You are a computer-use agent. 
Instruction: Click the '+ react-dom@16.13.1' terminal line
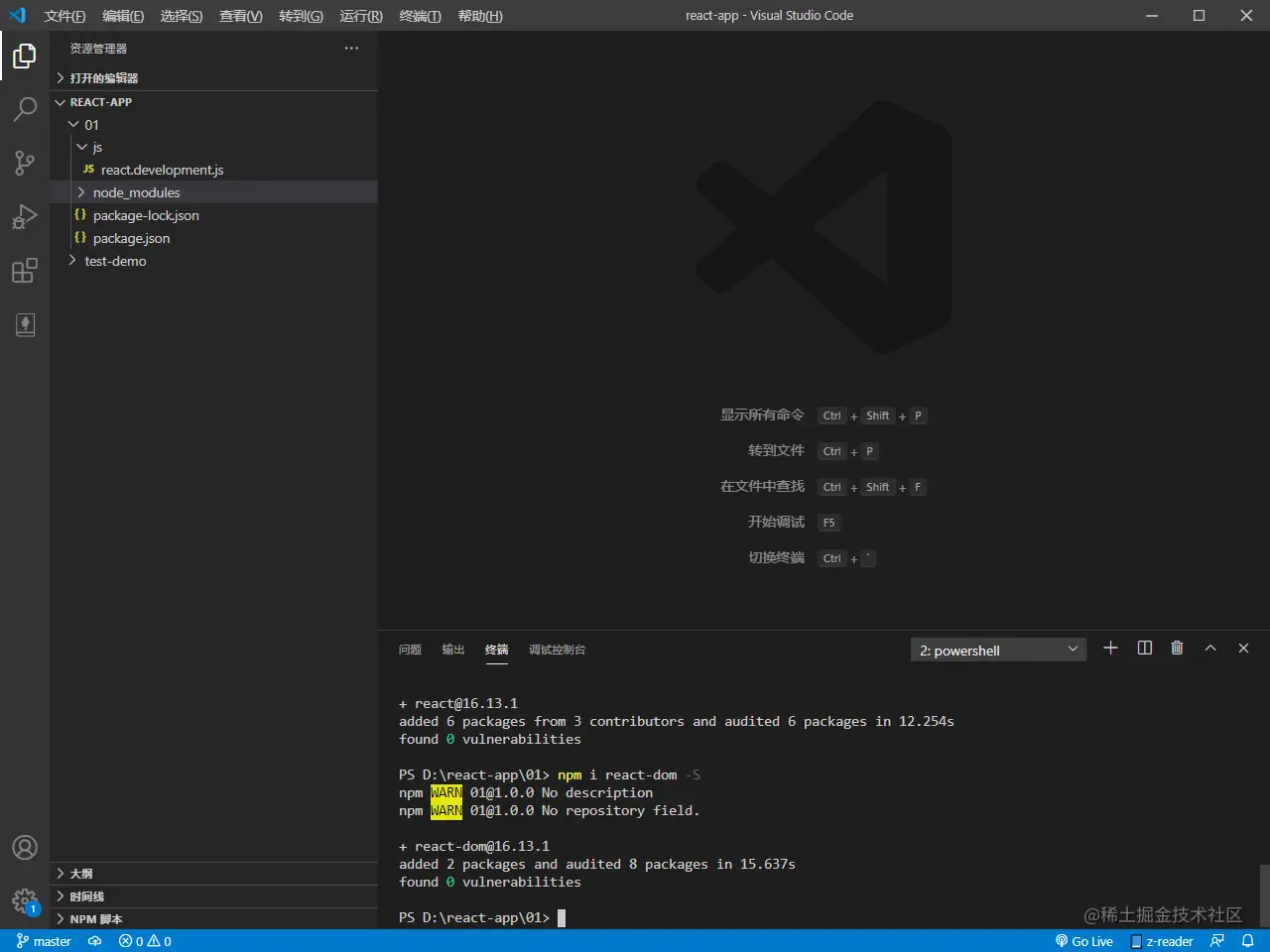click(x=474, y=847)
